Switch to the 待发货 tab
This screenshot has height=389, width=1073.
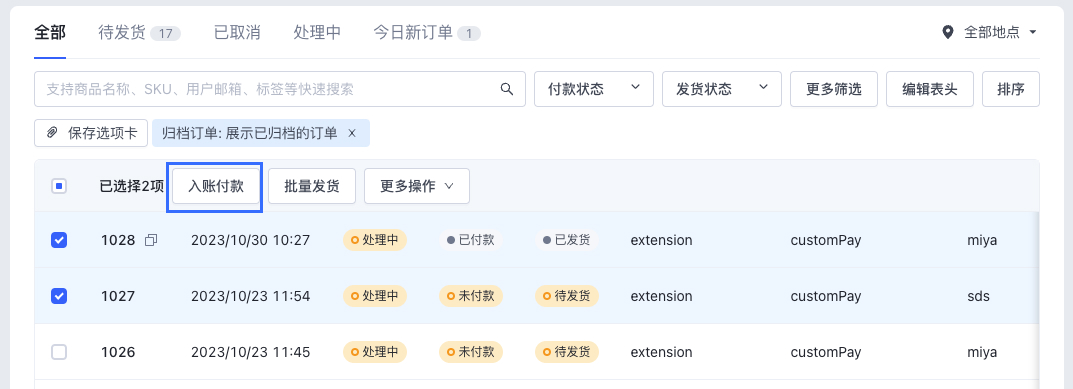point(139,32)
